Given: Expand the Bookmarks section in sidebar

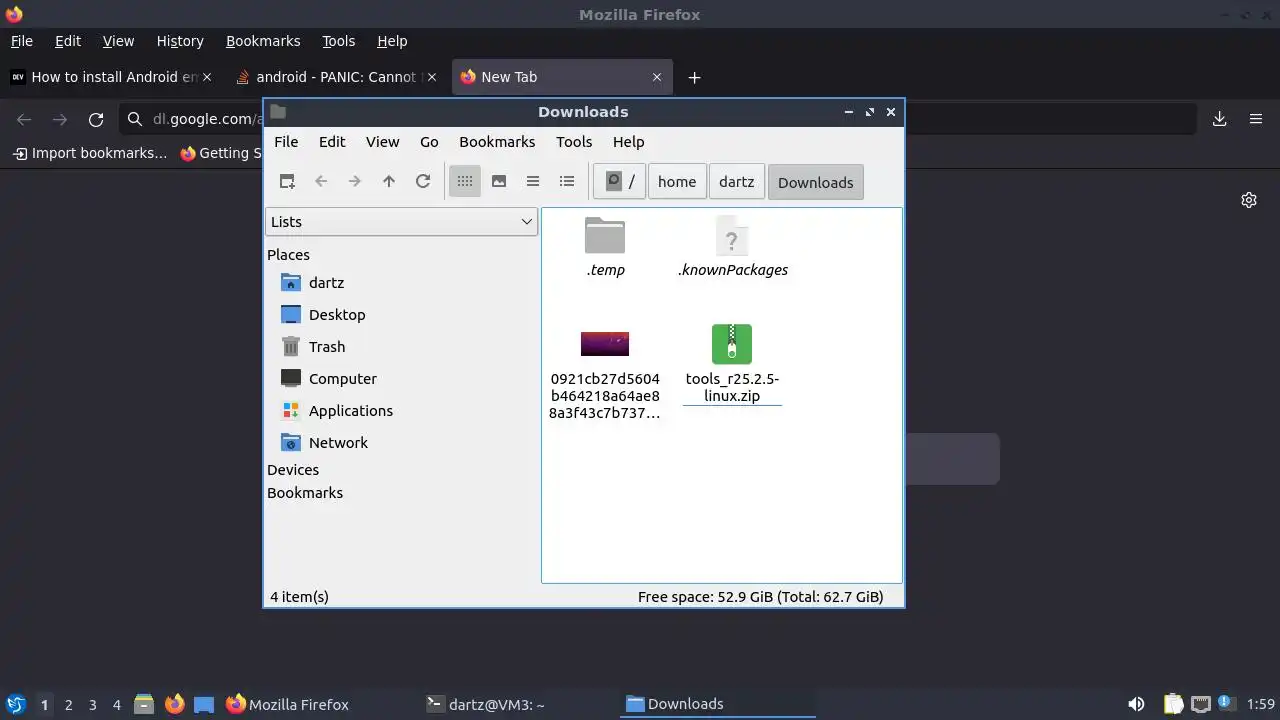Looking at the screenshot, I should (x=305, y=493).
